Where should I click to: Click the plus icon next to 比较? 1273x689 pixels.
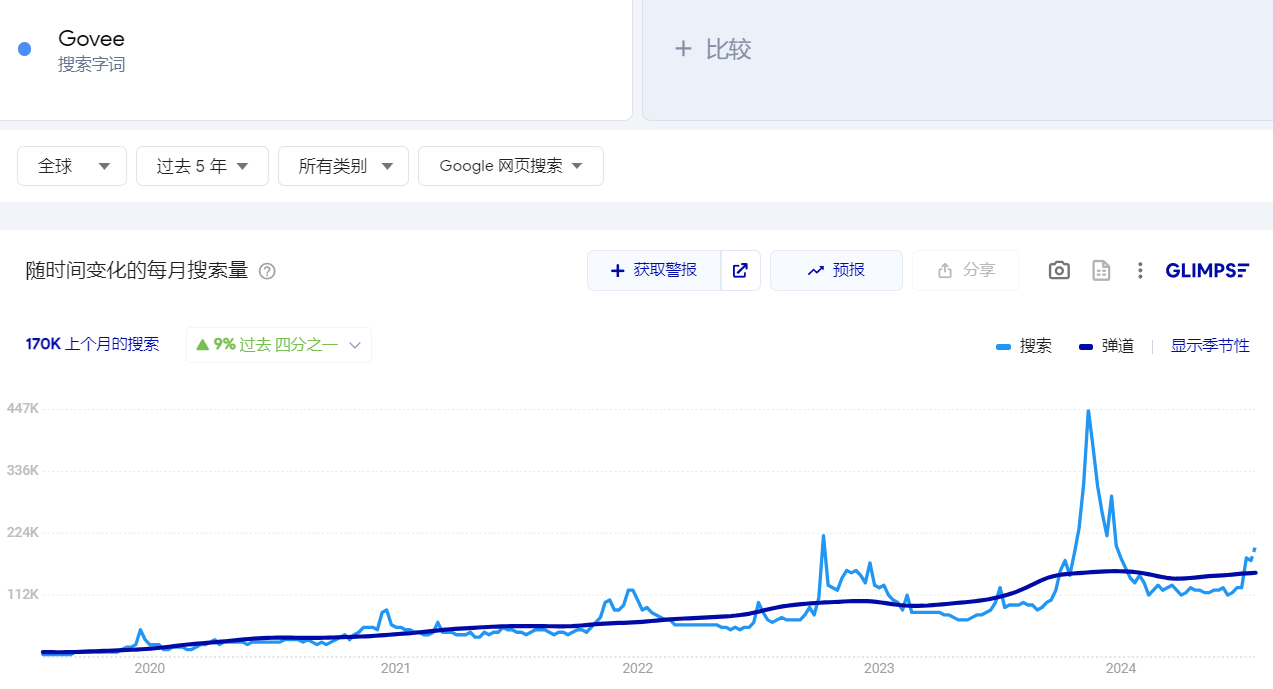[x=683, y=49]
